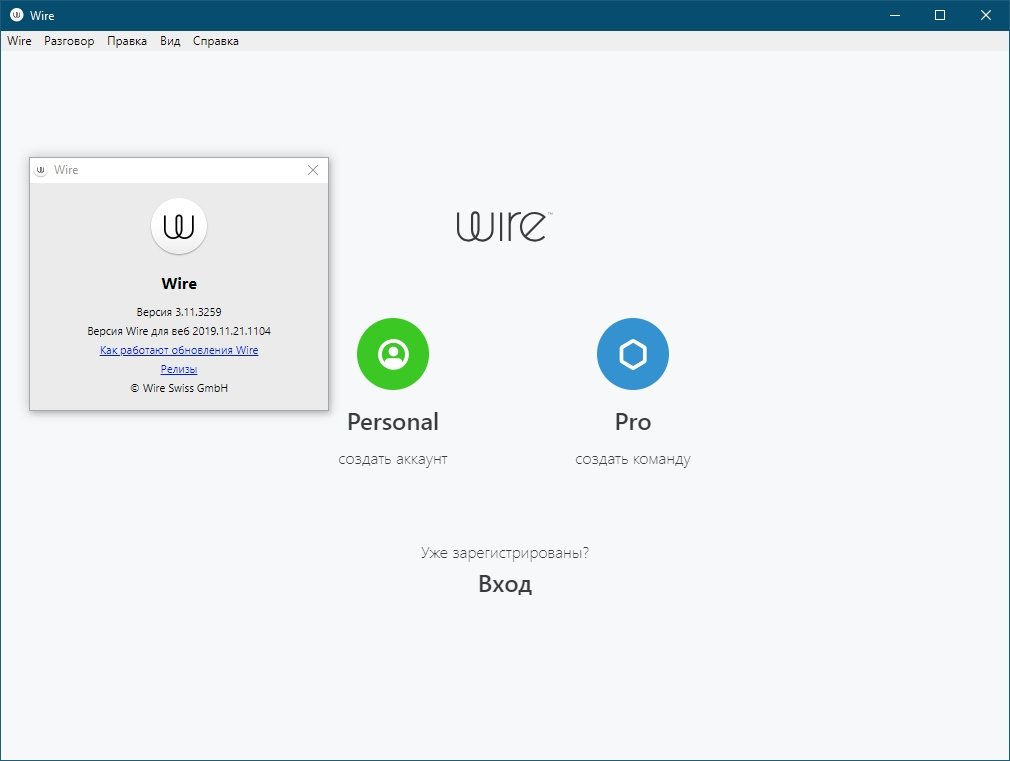
Task: Open link Как работают обновления Wire
Action: (179, 350)
